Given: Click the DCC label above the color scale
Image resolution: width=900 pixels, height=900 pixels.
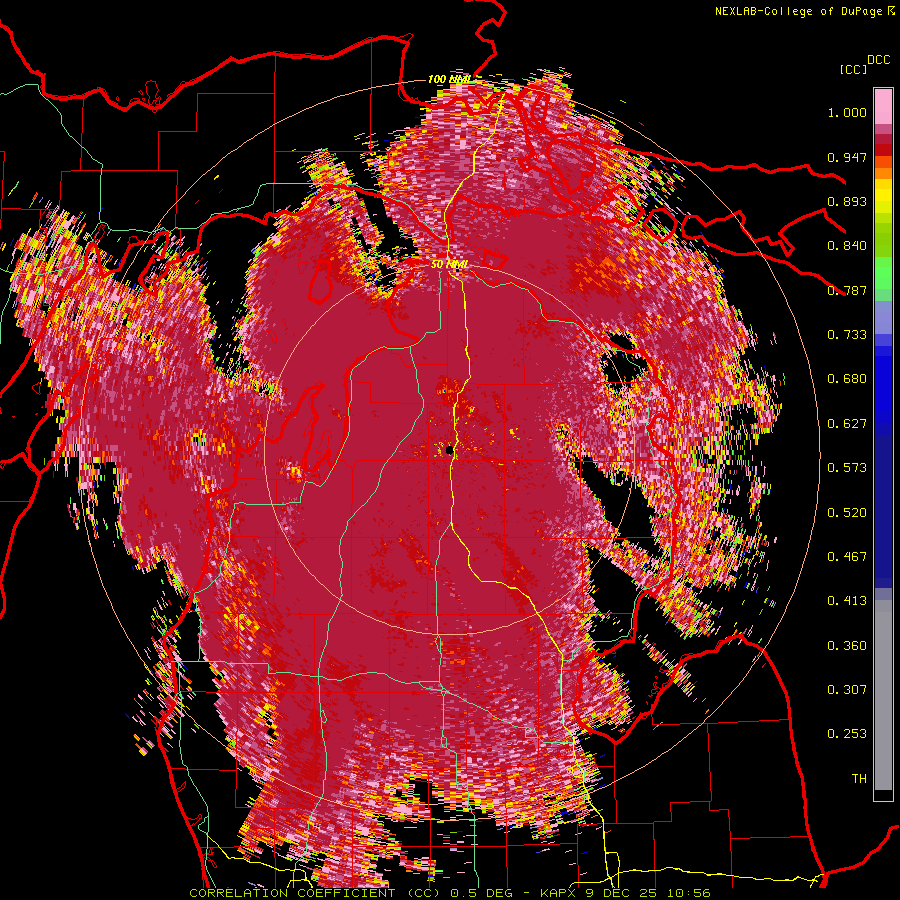Looking at the screenshot, I should coord(878,60).
